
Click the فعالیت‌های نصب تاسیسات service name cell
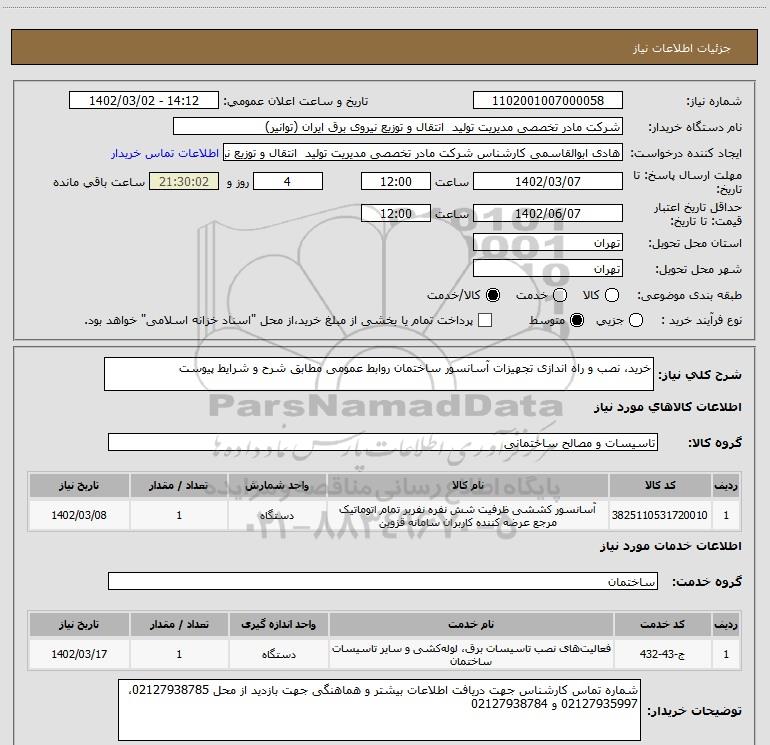click(x=471, y=654)
